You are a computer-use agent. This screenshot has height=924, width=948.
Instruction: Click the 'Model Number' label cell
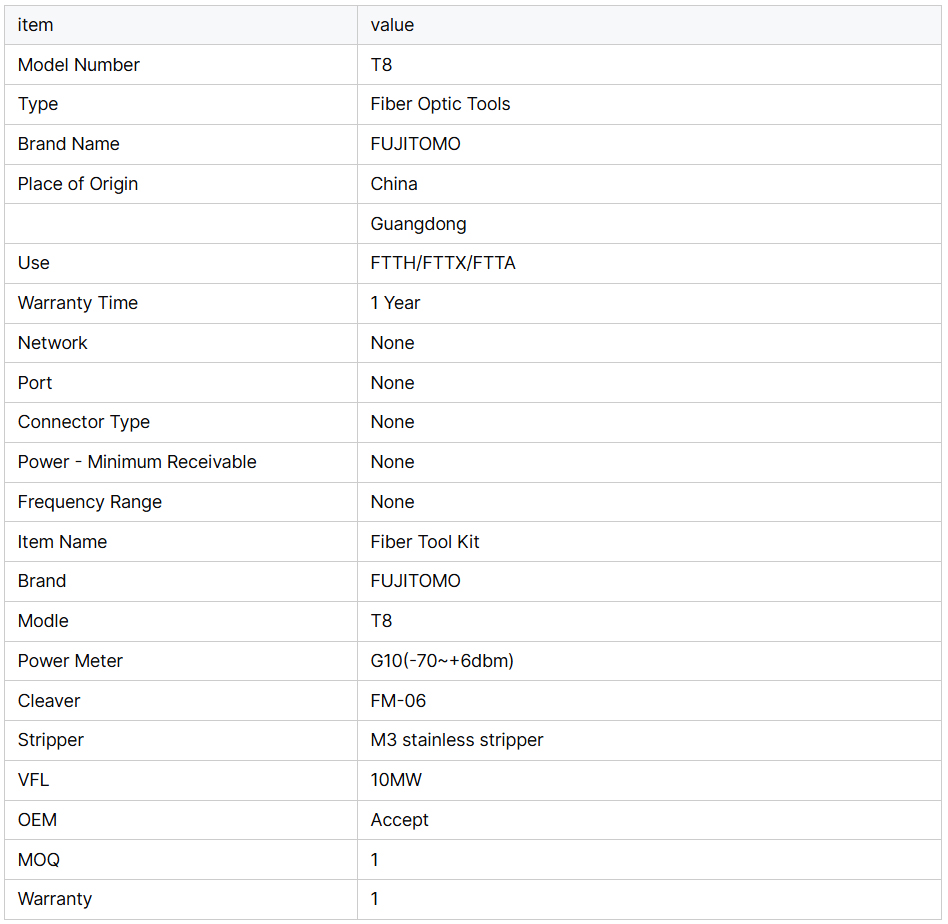pyautogui.click(x=79, y=65)
